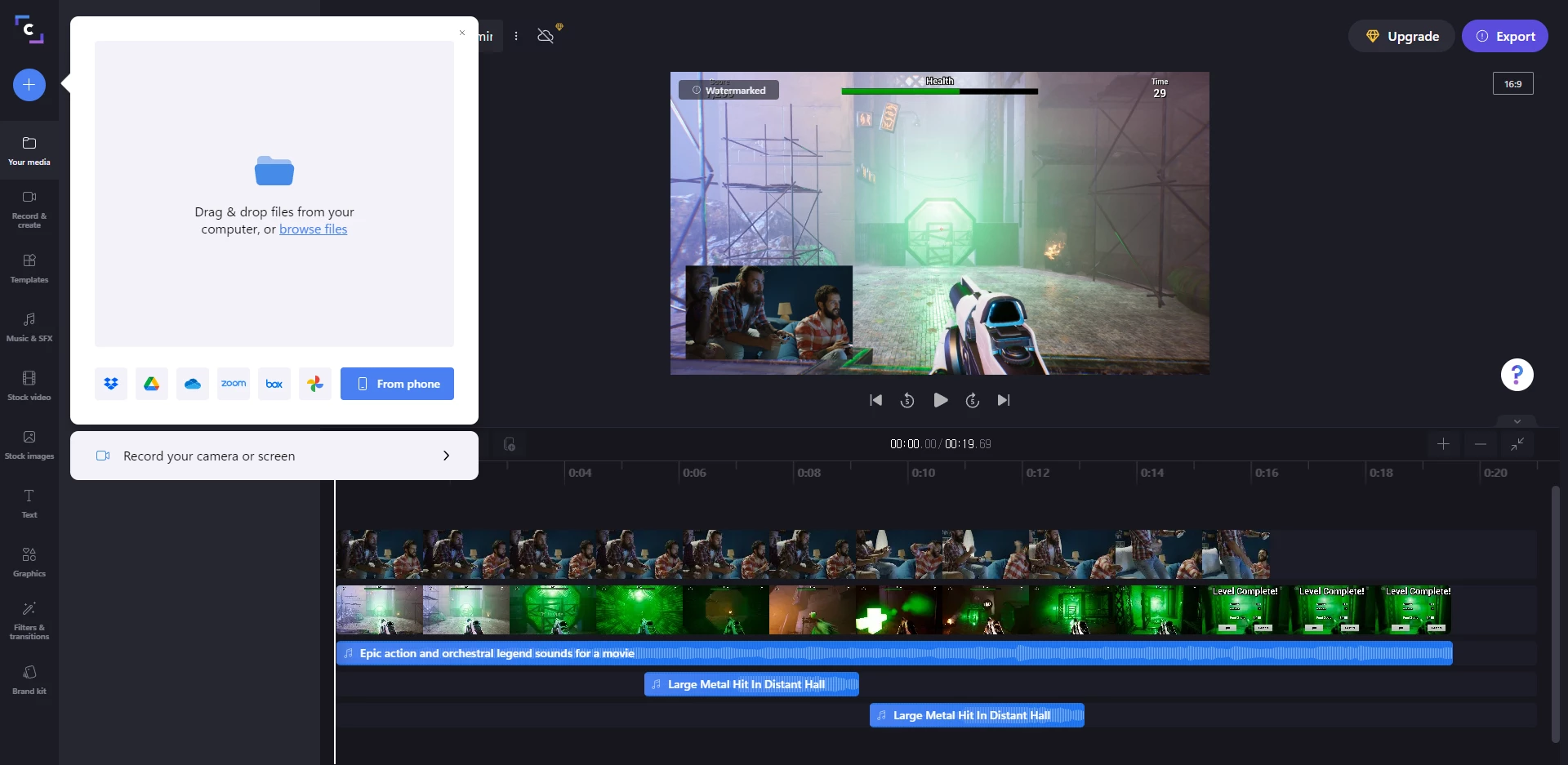Click the purple plus add-media button
Viewport: 1568px width, 765px height.
[x=29, y=84]
